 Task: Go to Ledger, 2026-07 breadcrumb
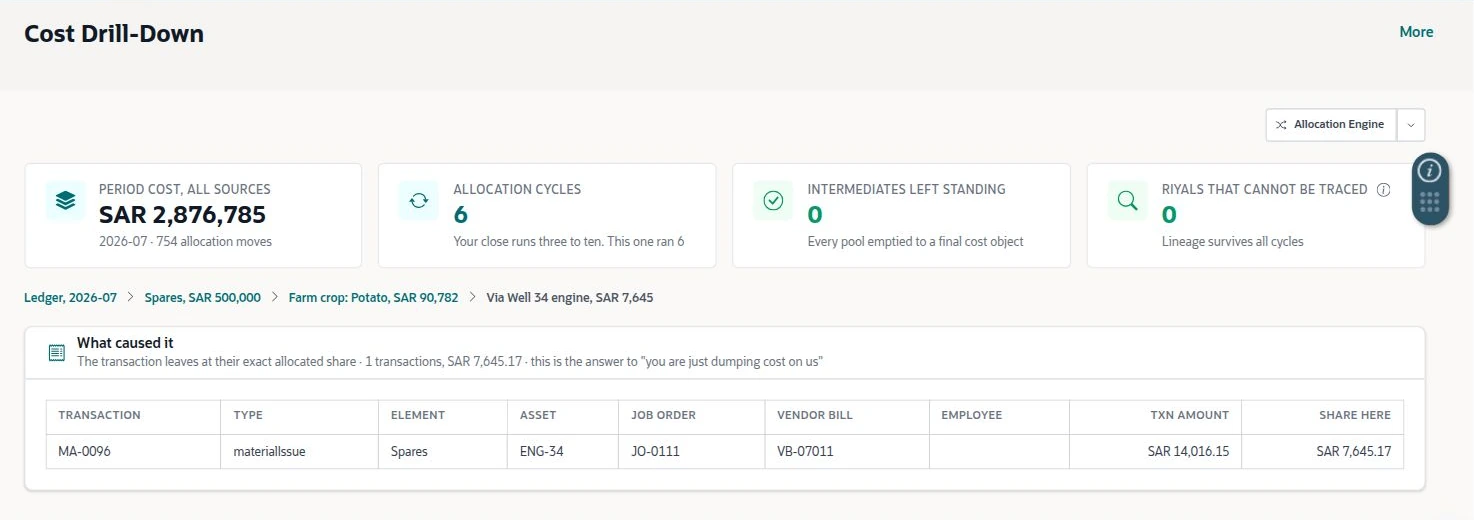[70, 298]
